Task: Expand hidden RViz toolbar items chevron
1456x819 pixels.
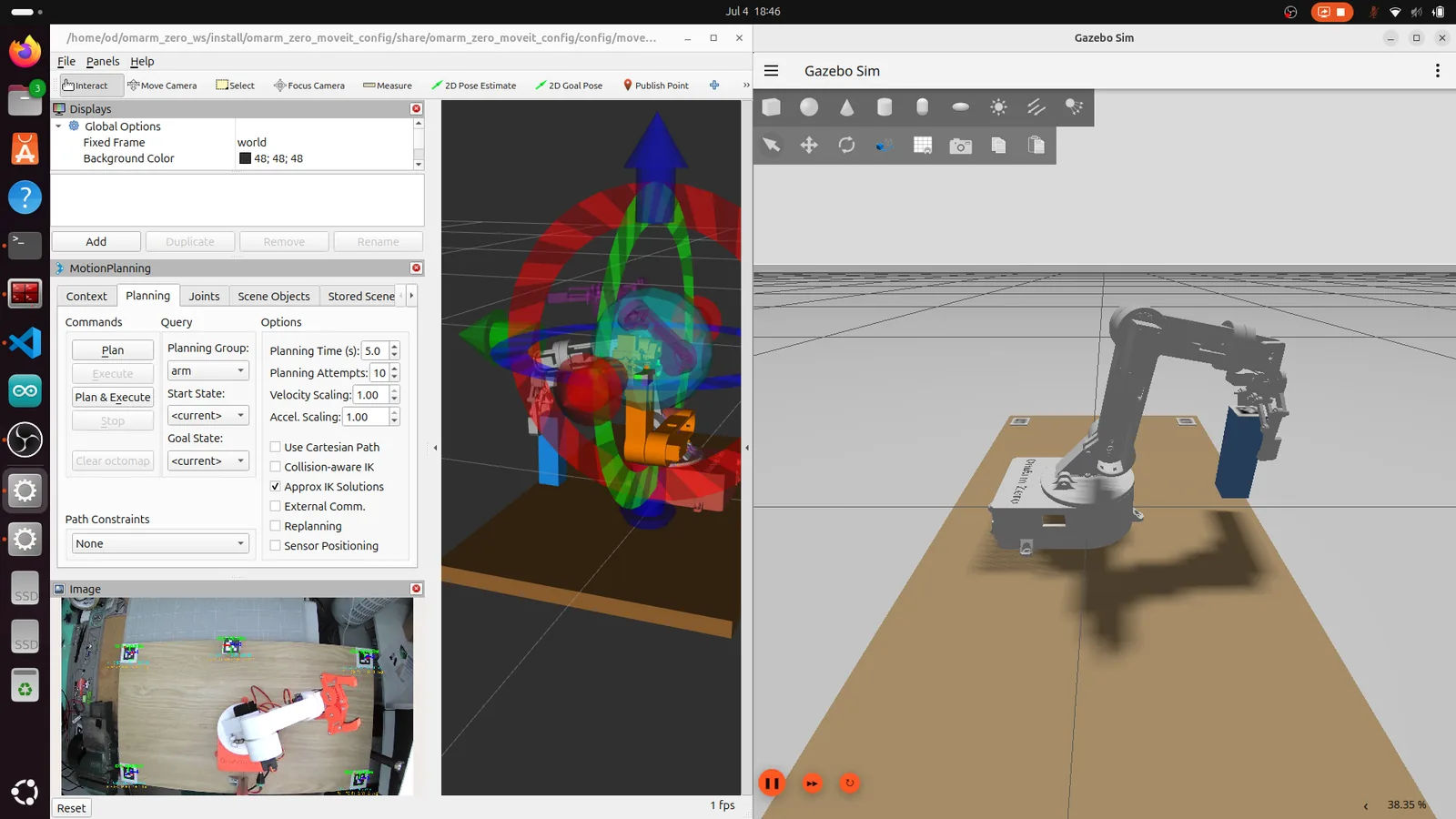Action: click(x=746, y=86)
